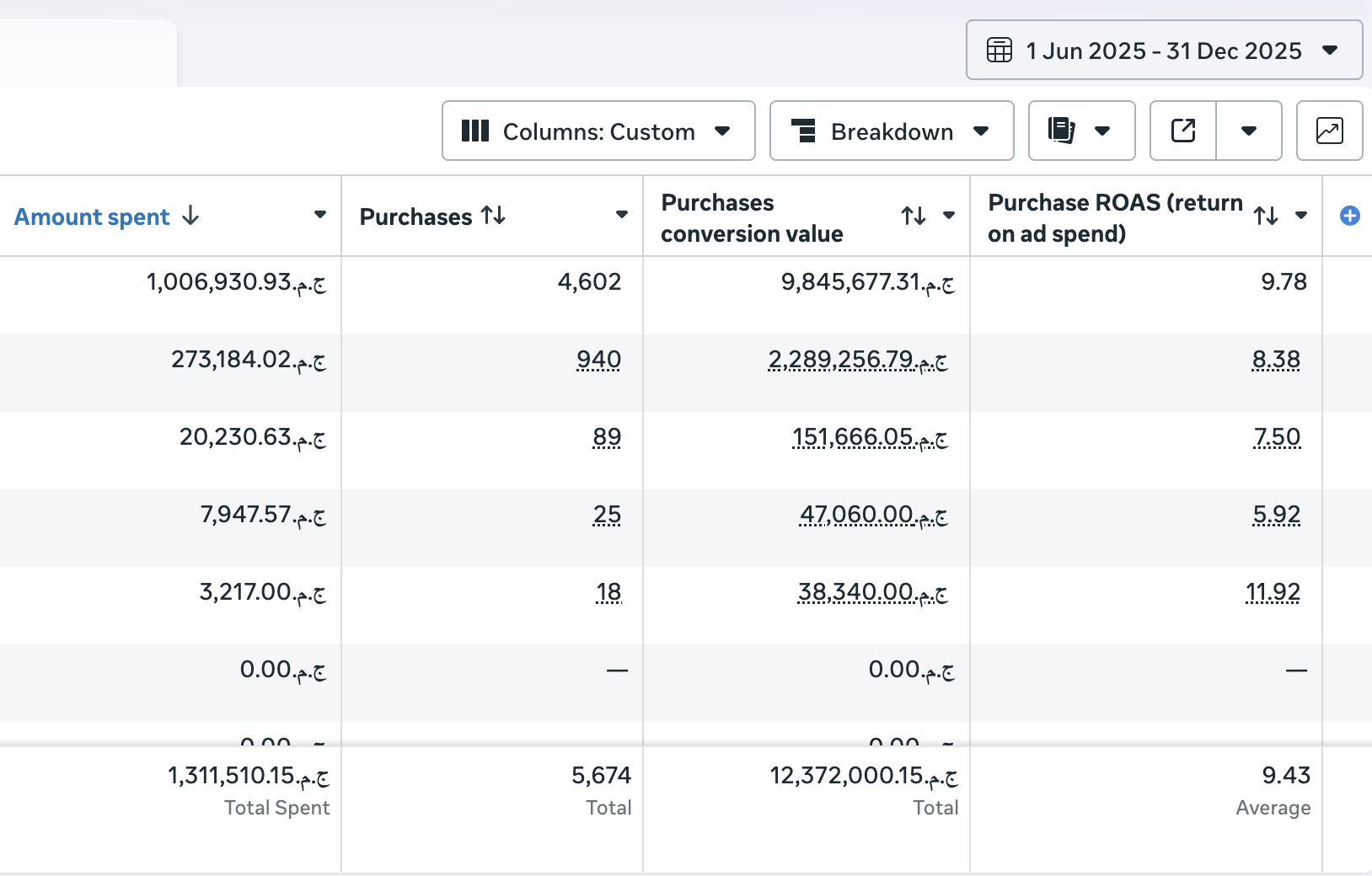Click the total purchases 5,674
This screenshot has width=1372, height=876.
click(601, 776)
